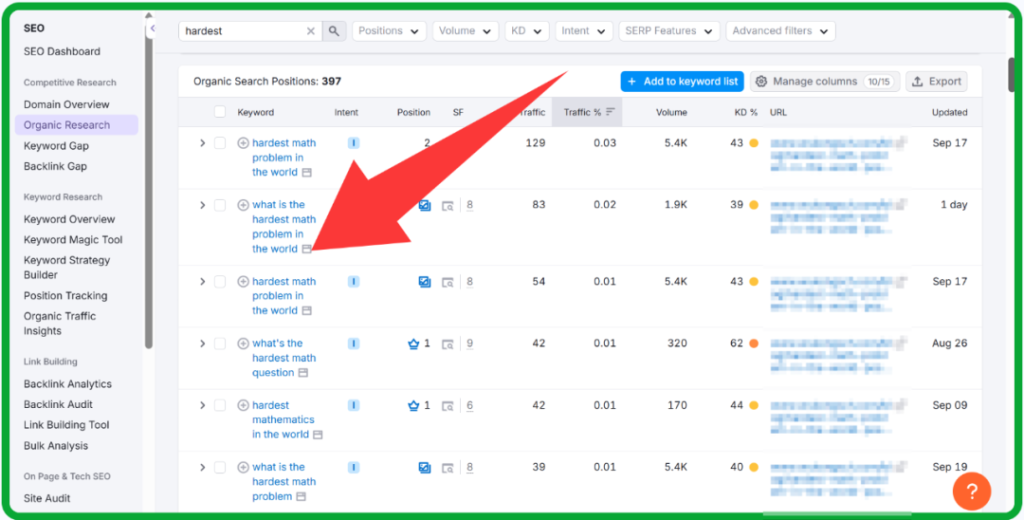
Task: Open the Positions filter dropdown
Action: pos(389,31)
